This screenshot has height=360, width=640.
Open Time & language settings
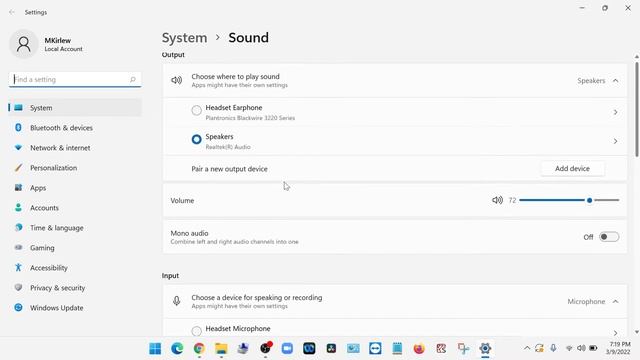click(x=75, y=228)
